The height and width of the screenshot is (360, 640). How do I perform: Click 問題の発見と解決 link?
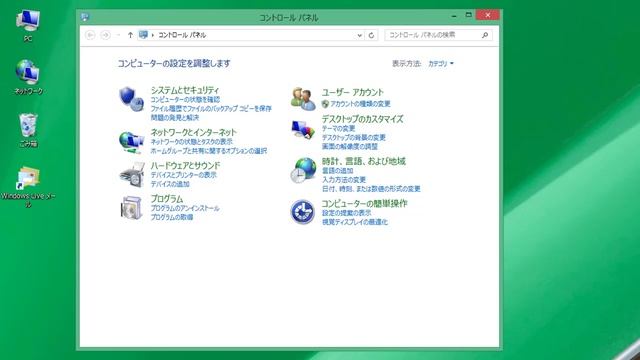tap(175, 118)
